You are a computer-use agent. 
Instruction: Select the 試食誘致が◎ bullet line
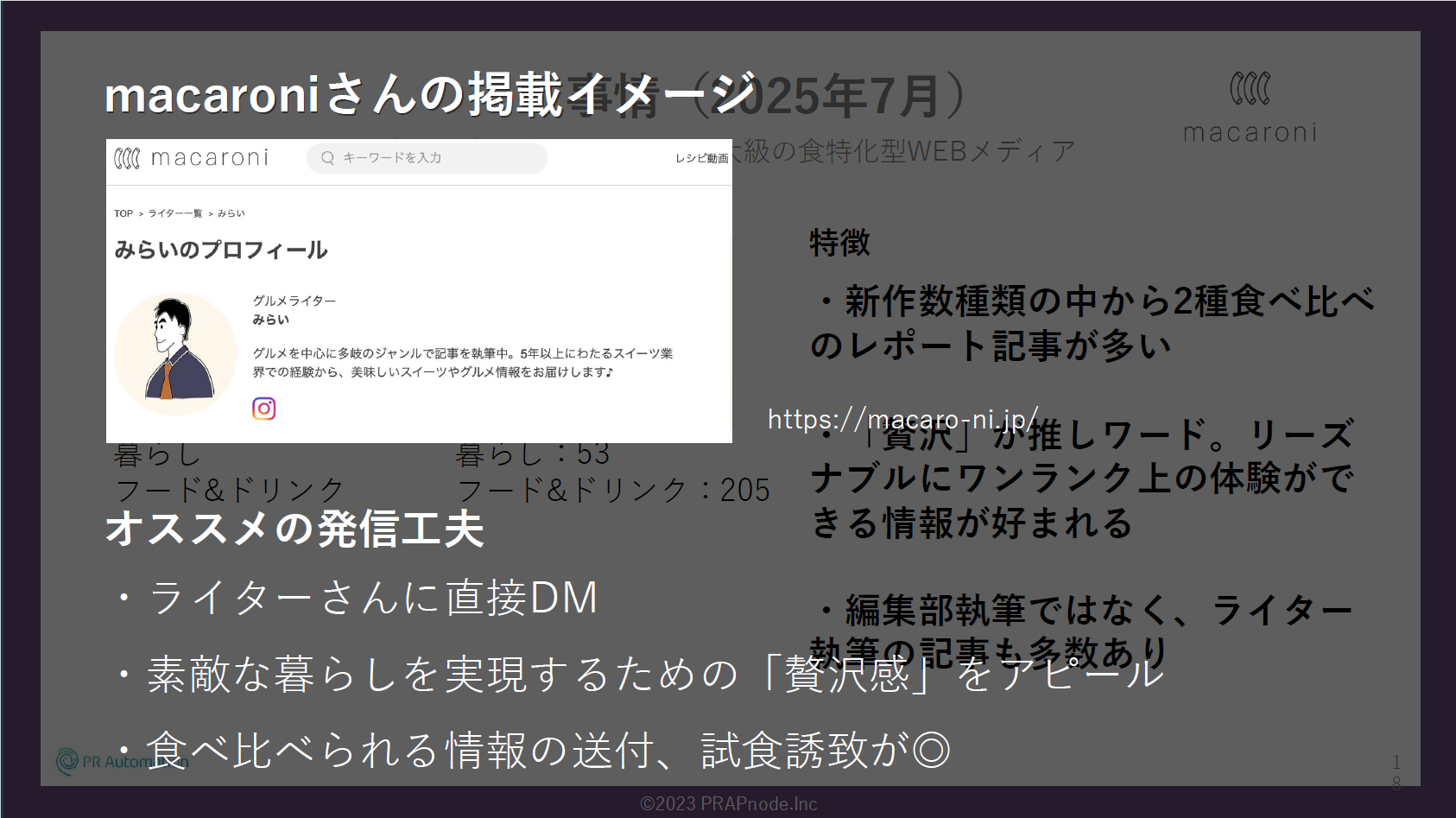[x=548, y=750]
